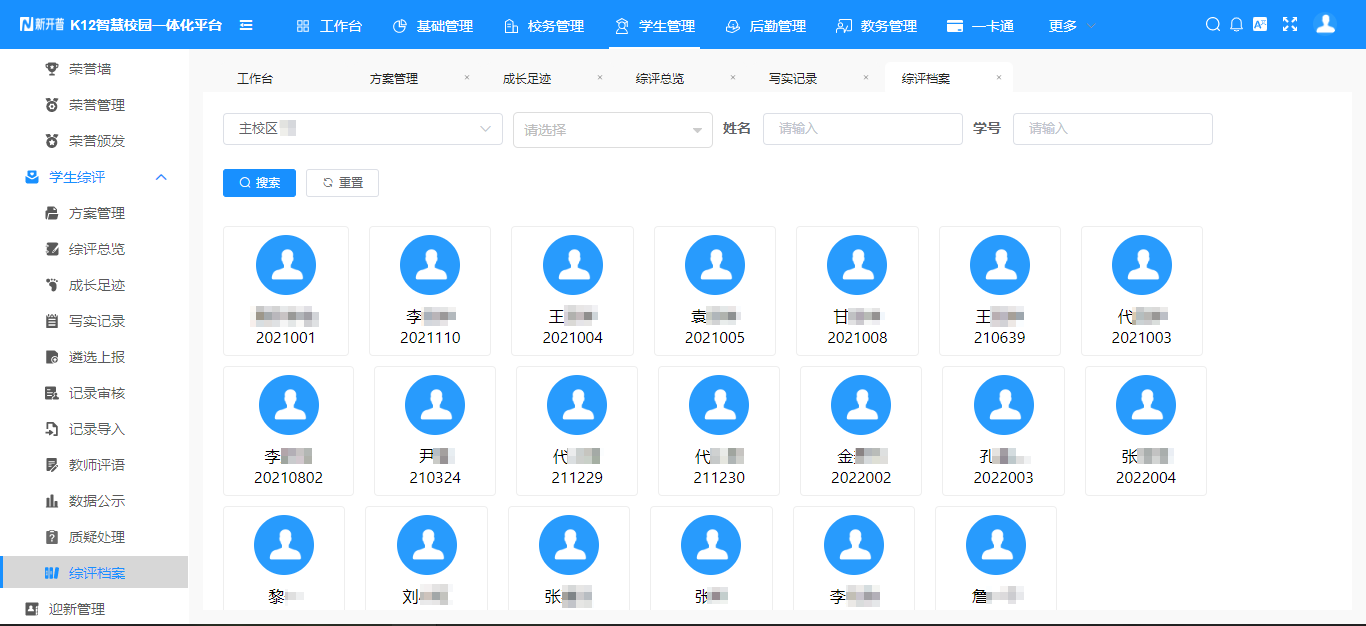The height and width of the screenshot is (626, 1366).
Task: Open the user avatar at top right
Action: point(1325,22)
